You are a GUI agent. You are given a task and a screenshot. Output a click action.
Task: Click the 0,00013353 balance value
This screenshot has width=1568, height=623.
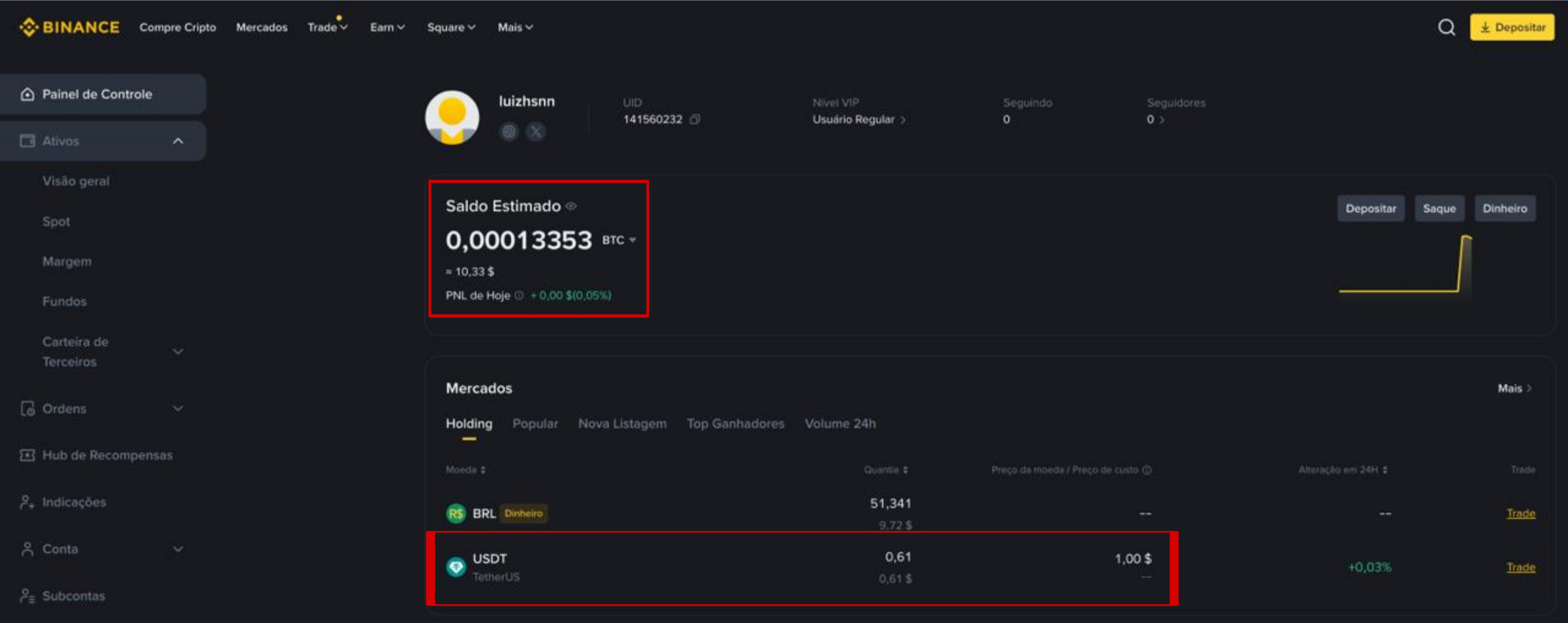click(519, 240)
